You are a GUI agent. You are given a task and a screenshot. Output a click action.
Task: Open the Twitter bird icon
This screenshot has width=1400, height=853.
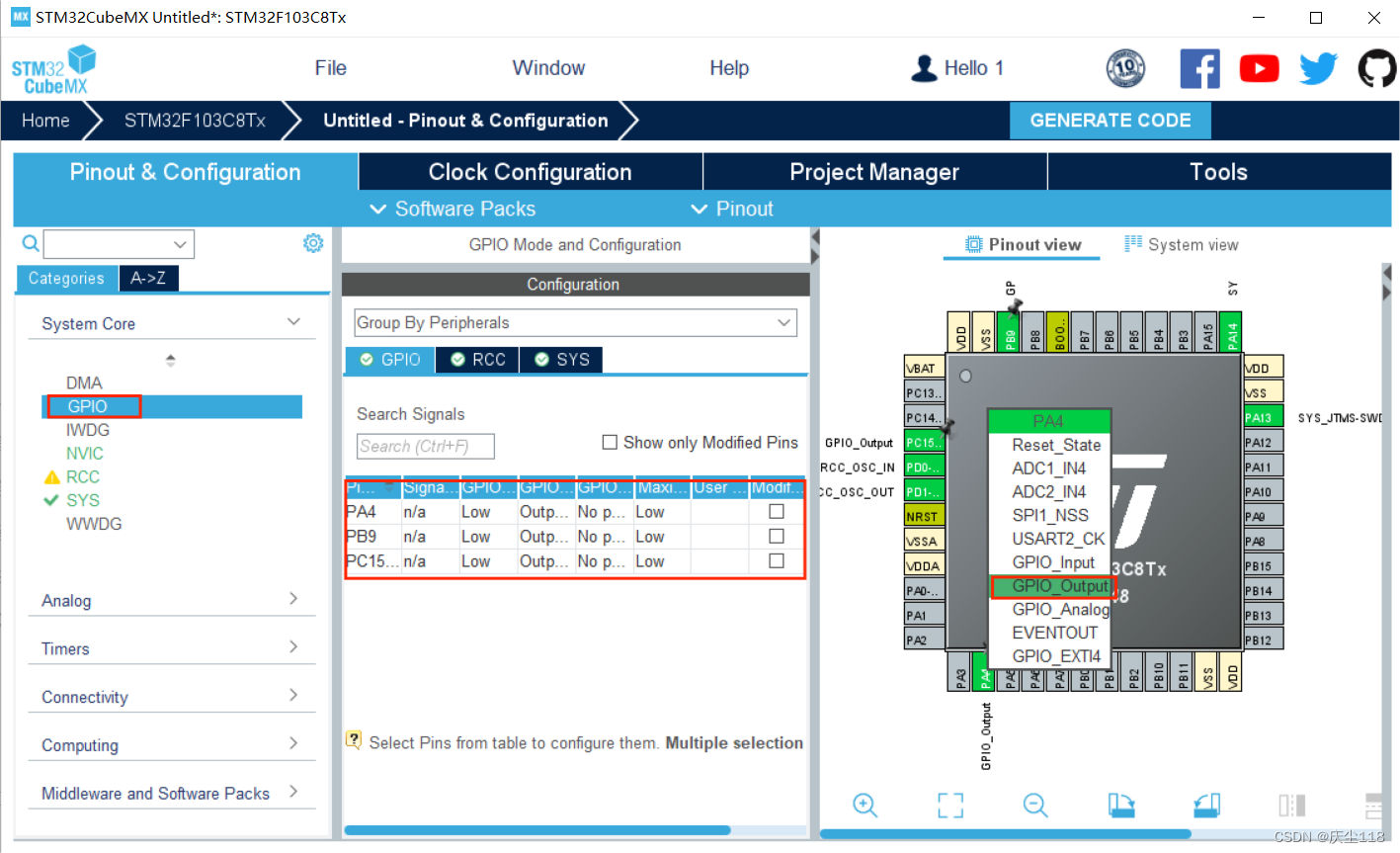coord(1318,69)
